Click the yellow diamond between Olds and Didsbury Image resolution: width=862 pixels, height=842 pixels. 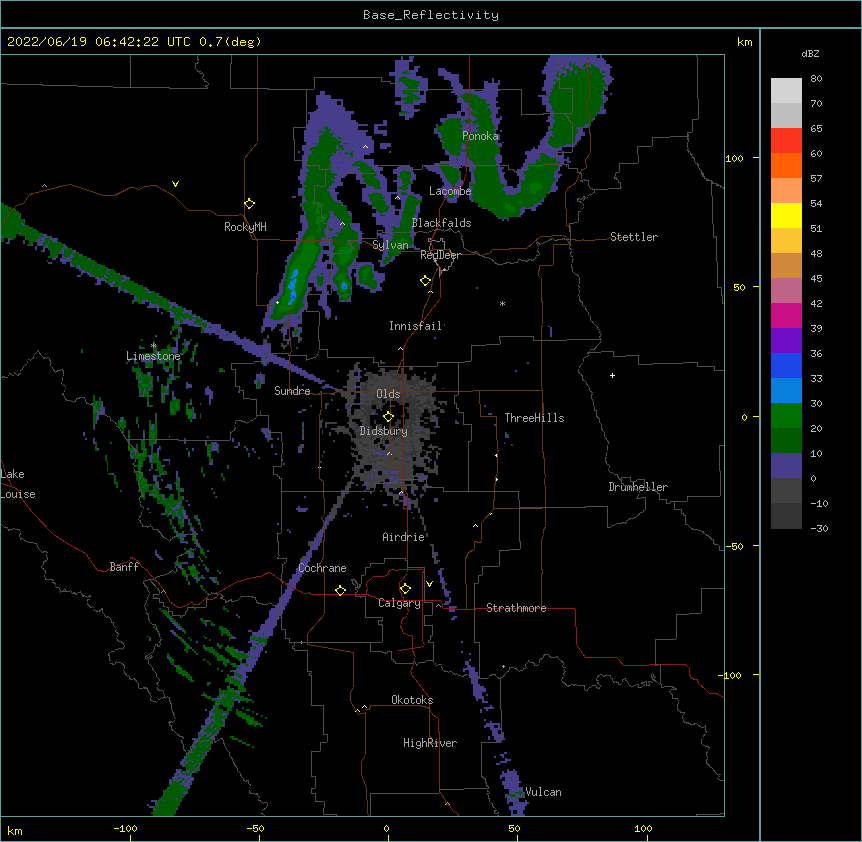pos(389,417)
